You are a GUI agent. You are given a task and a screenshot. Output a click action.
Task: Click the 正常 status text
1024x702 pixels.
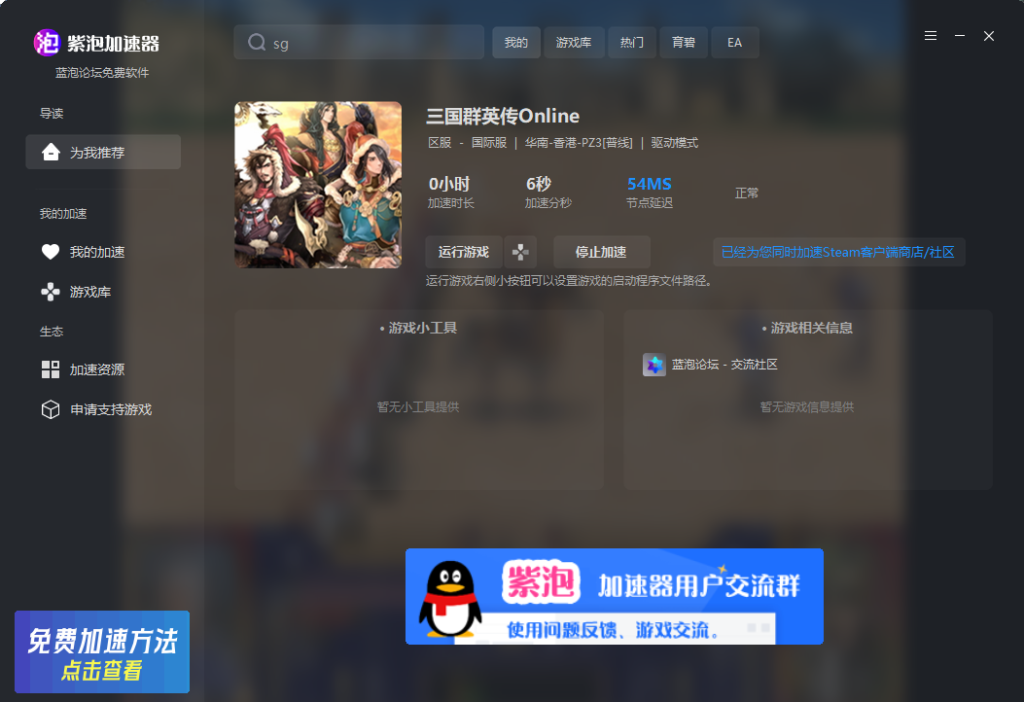click(746, 193)
